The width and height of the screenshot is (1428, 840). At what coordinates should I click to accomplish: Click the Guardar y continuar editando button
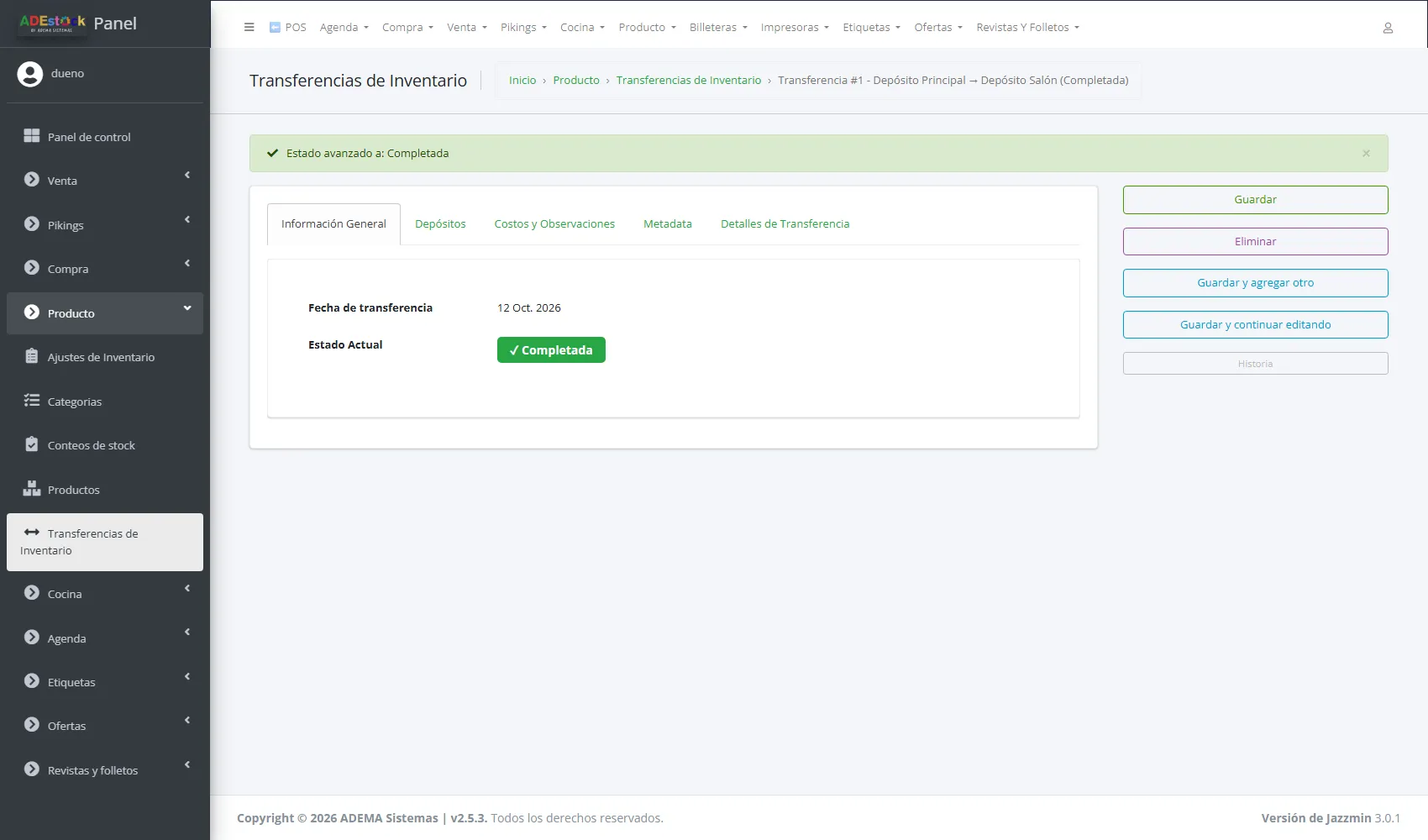pos(1255,324)
